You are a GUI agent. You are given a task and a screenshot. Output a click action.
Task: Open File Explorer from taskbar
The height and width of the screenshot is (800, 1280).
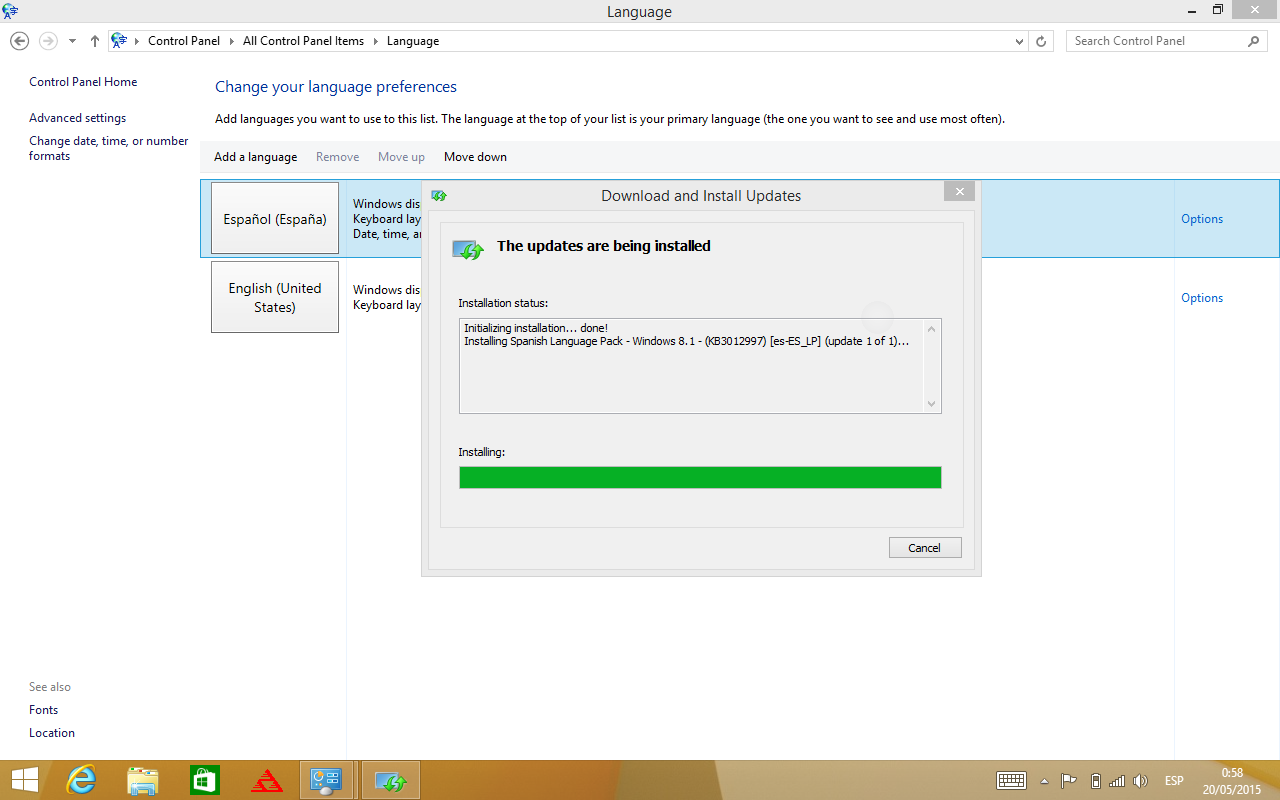click(x=142, y=780)
